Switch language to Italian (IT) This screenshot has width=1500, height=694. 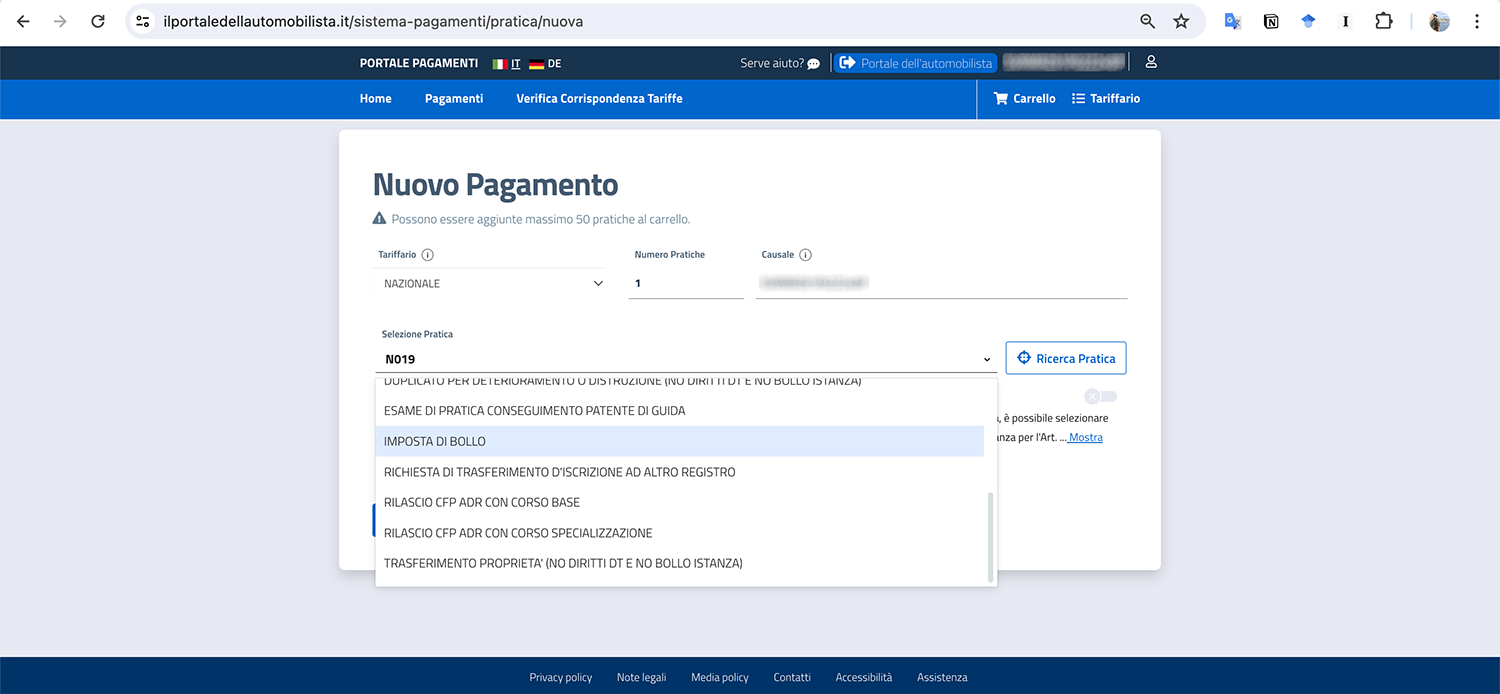click(507, 64)
